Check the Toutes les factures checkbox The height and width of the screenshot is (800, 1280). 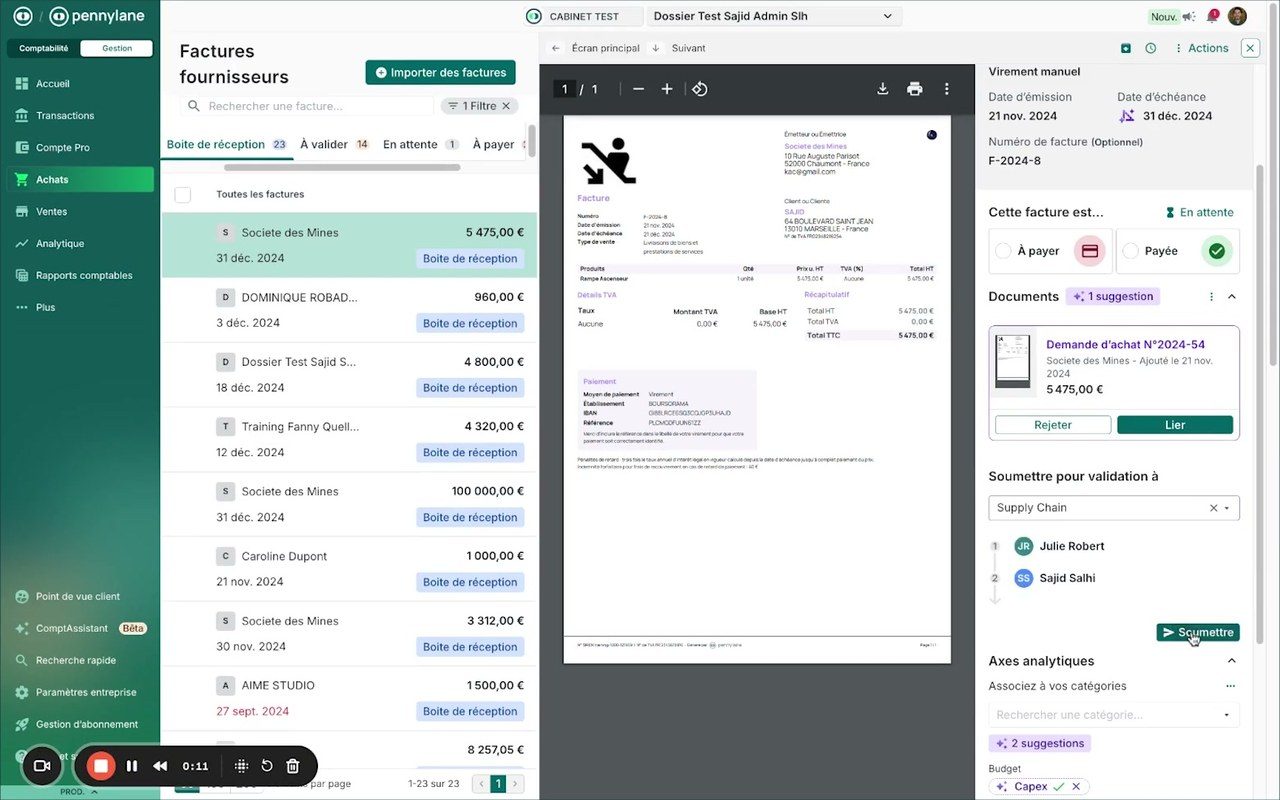(183, 195)
